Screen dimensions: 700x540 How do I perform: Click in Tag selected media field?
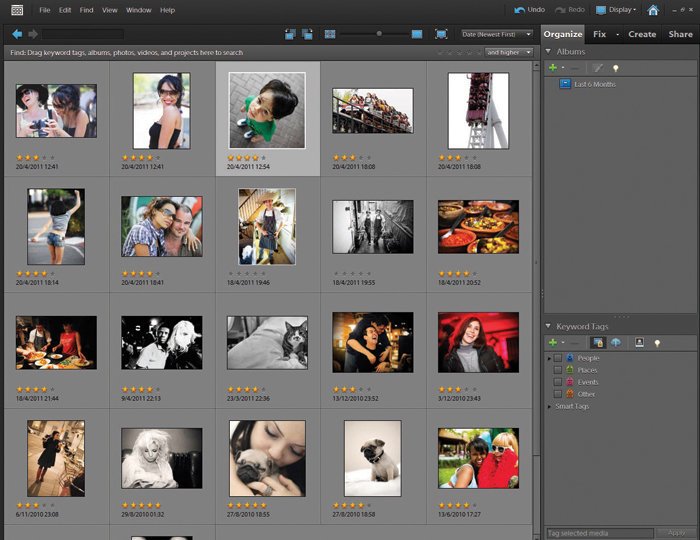[600, 533]
